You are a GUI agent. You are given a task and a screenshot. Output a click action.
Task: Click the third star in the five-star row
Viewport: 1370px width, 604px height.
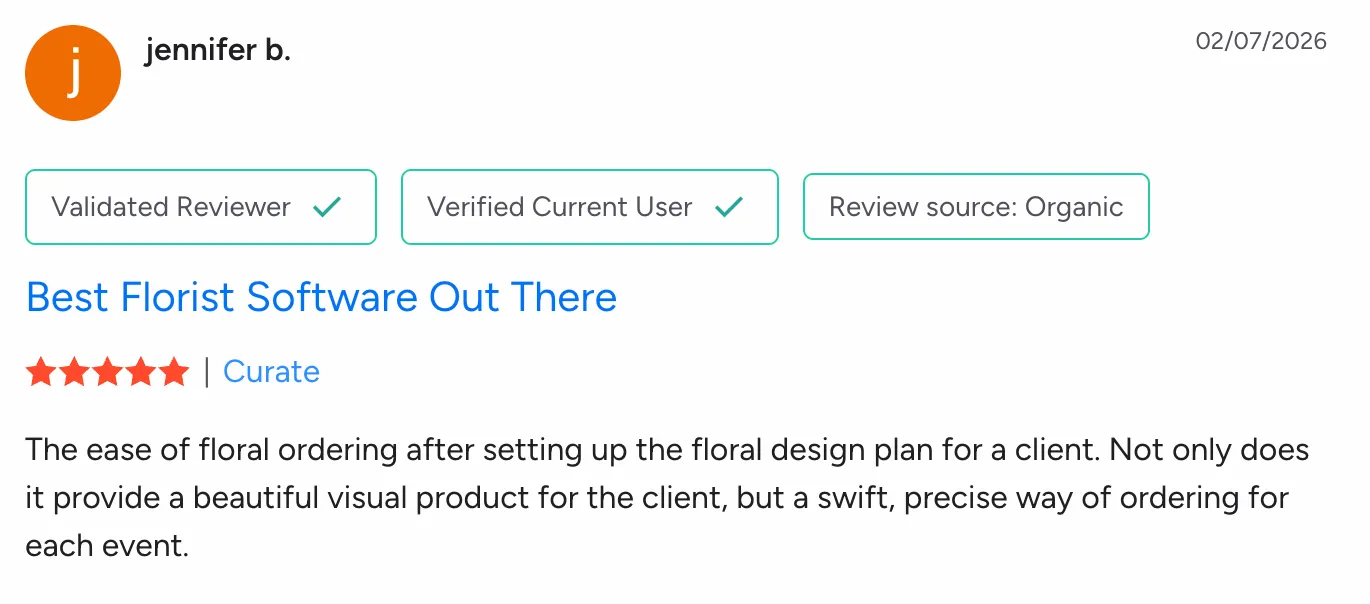pyautogui.click(x=107, y=371)
